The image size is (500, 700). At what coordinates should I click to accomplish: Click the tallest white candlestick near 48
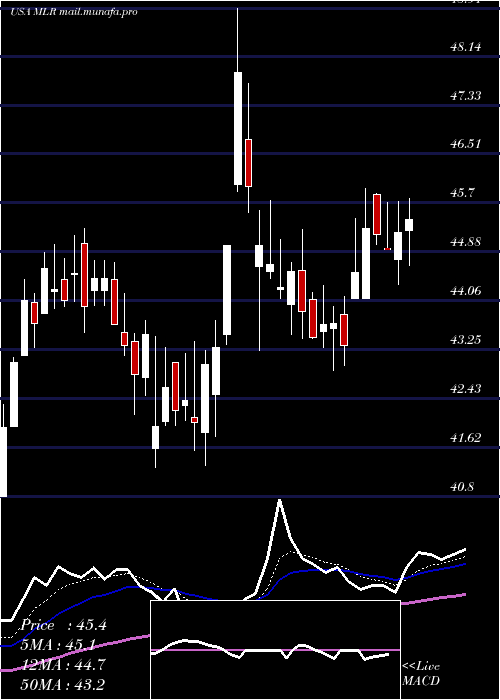[238, 128]
